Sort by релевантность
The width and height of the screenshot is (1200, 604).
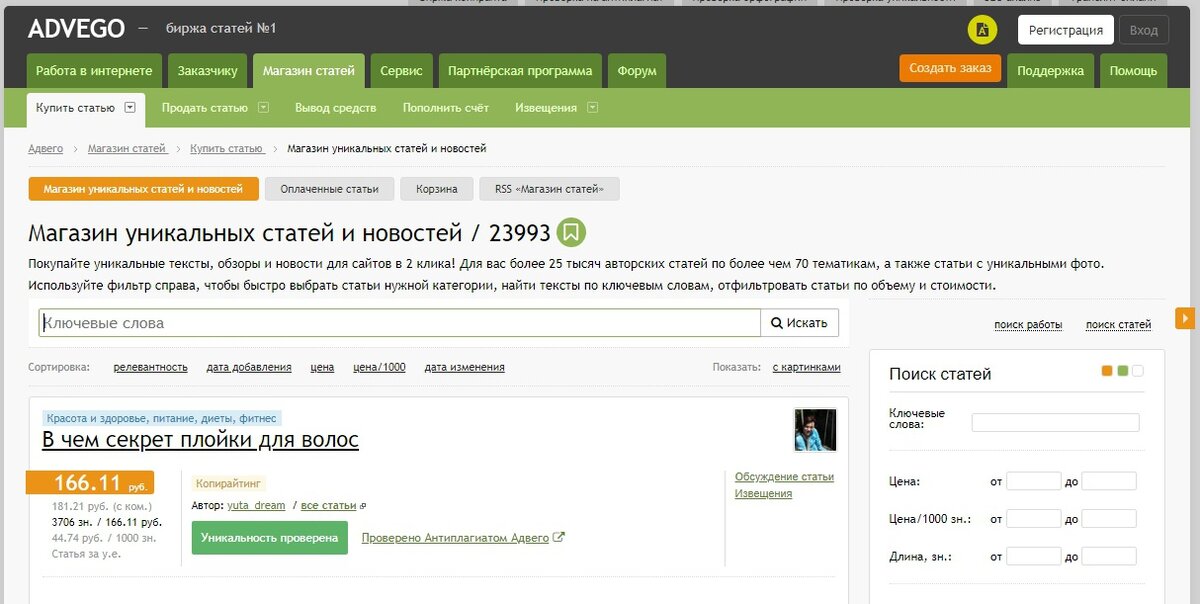pyautogui.click(x=151, y=367)
